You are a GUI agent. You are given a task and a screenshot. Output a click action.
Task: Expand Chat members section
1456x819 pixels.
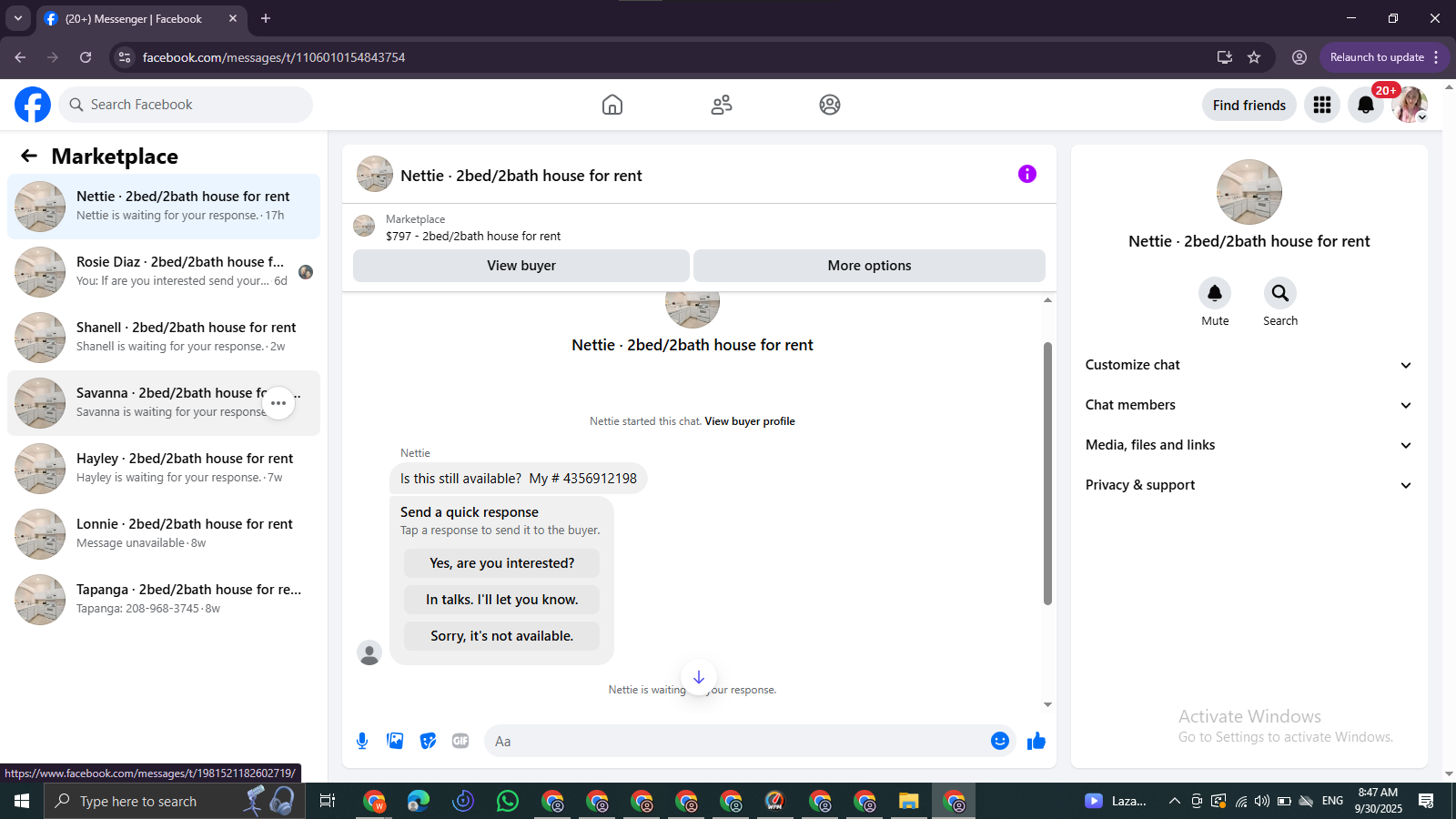1249,405
